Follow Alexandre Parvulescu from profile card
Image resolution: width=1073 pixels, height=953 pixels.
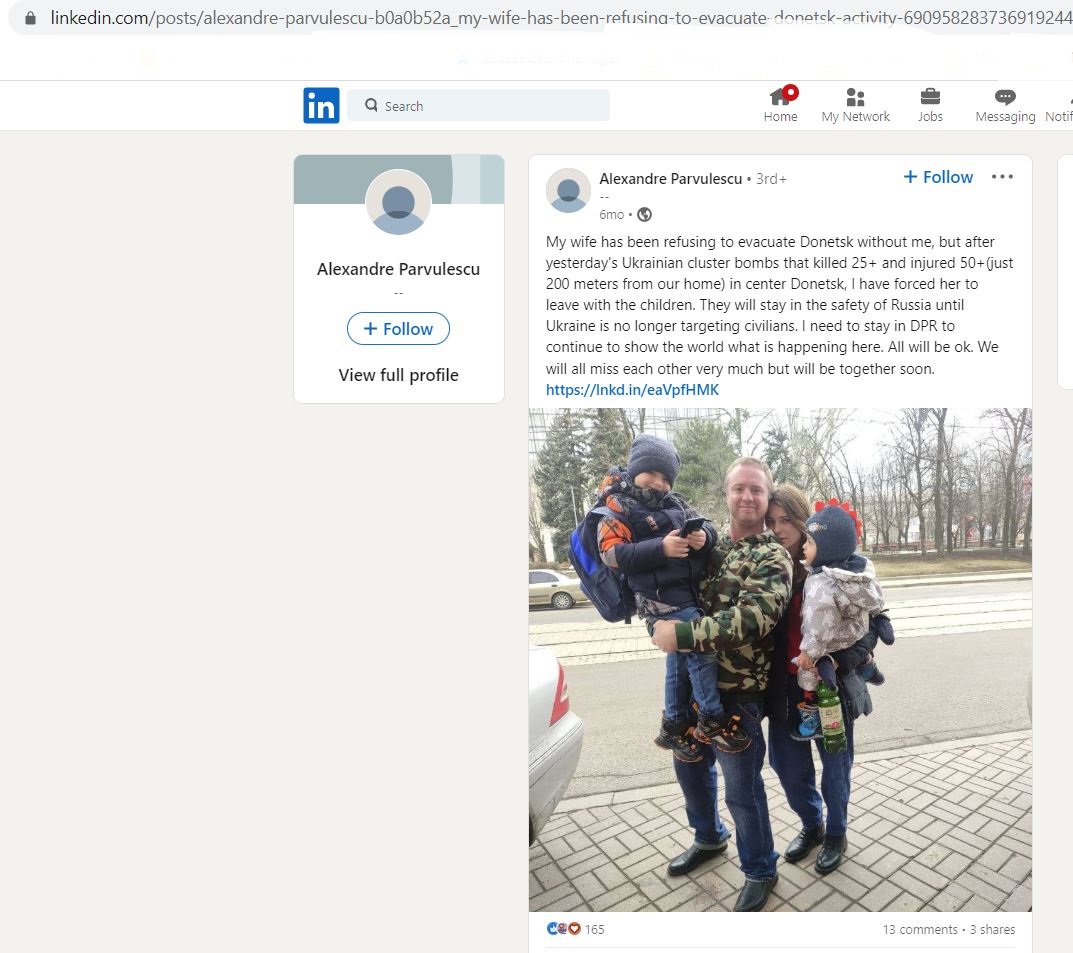pos(398,328)
